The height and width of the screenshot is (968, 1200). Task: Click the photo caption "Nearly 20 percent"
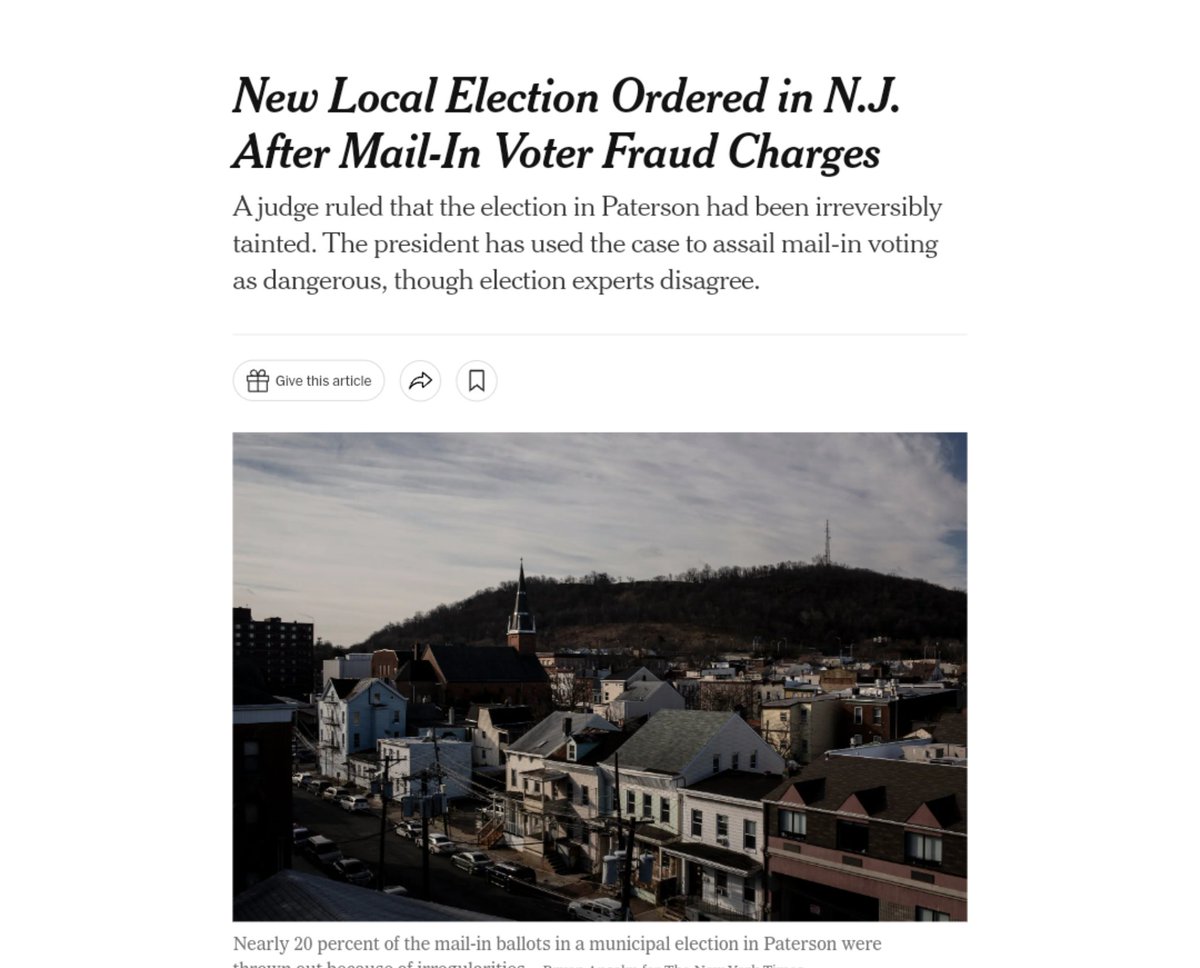click(x=556, y=944)
